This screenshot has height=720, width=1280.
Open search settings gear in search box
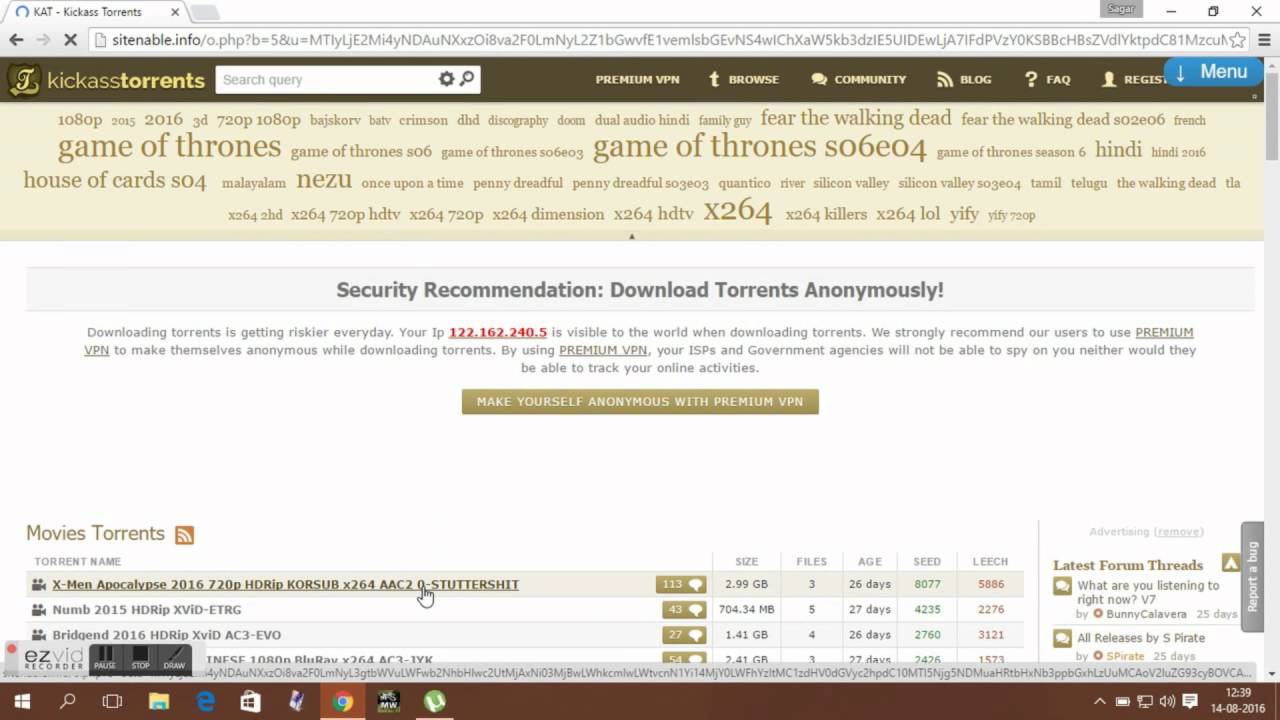click(447, 79)
